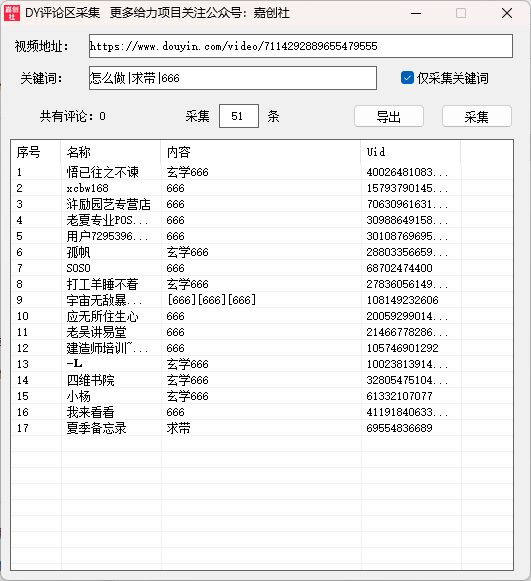Minimize the DY评论区采集 window
This screenshot has height=581, width=531.
click(416, 13)
